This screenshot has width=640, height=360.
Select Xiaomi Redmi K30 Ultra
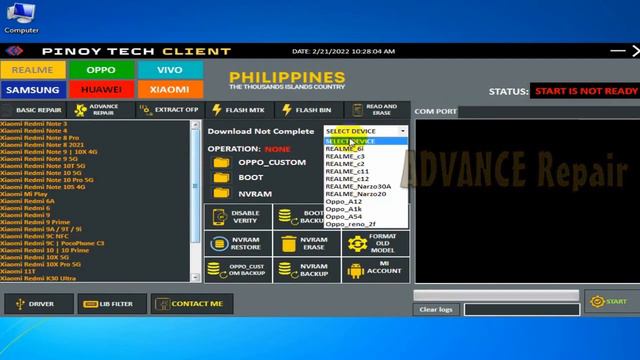[x=38, y=278]
